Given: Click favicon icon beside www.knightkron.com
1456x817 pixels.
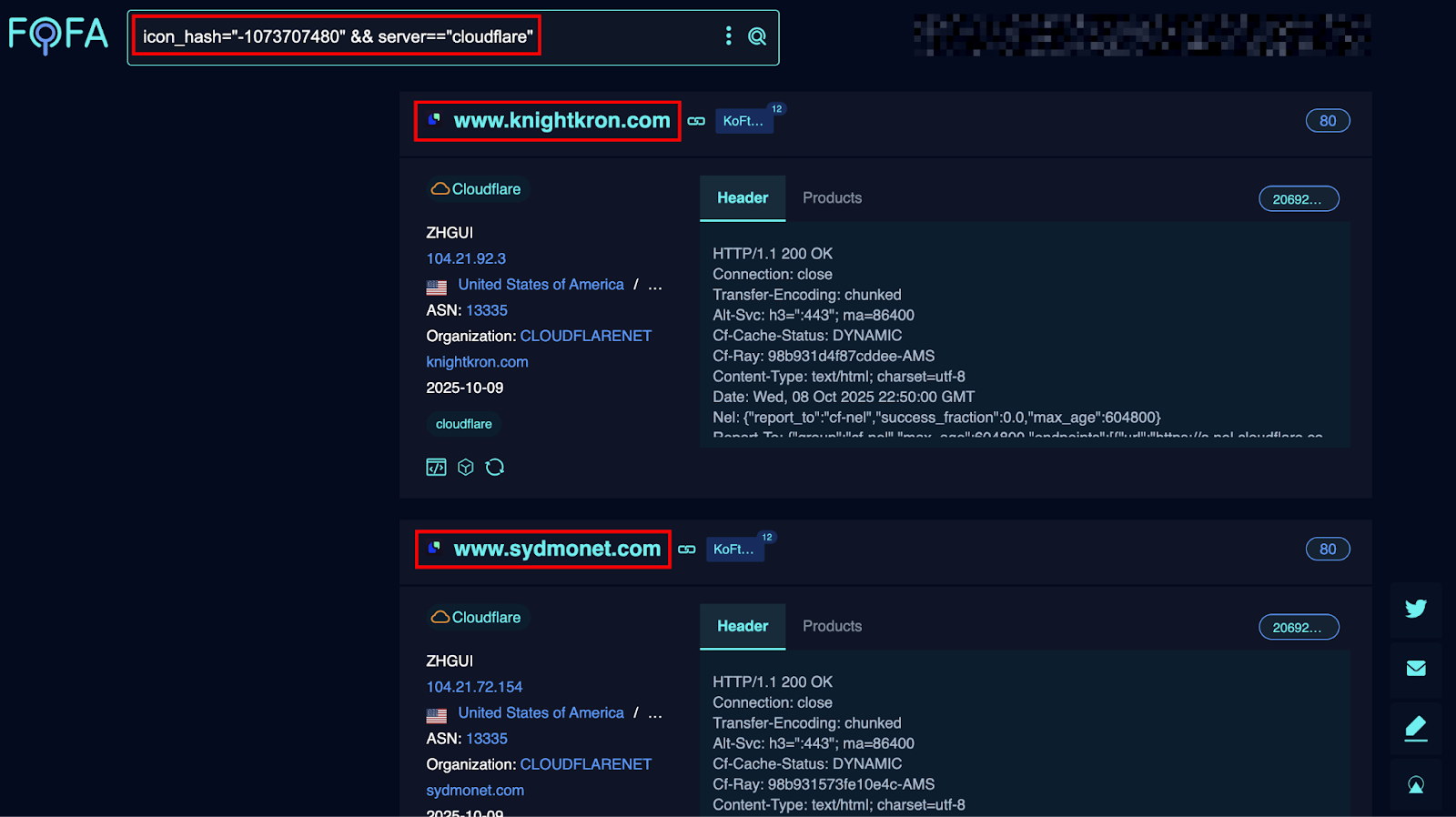Looking at the screenshot, I should [x=435, y=119].
